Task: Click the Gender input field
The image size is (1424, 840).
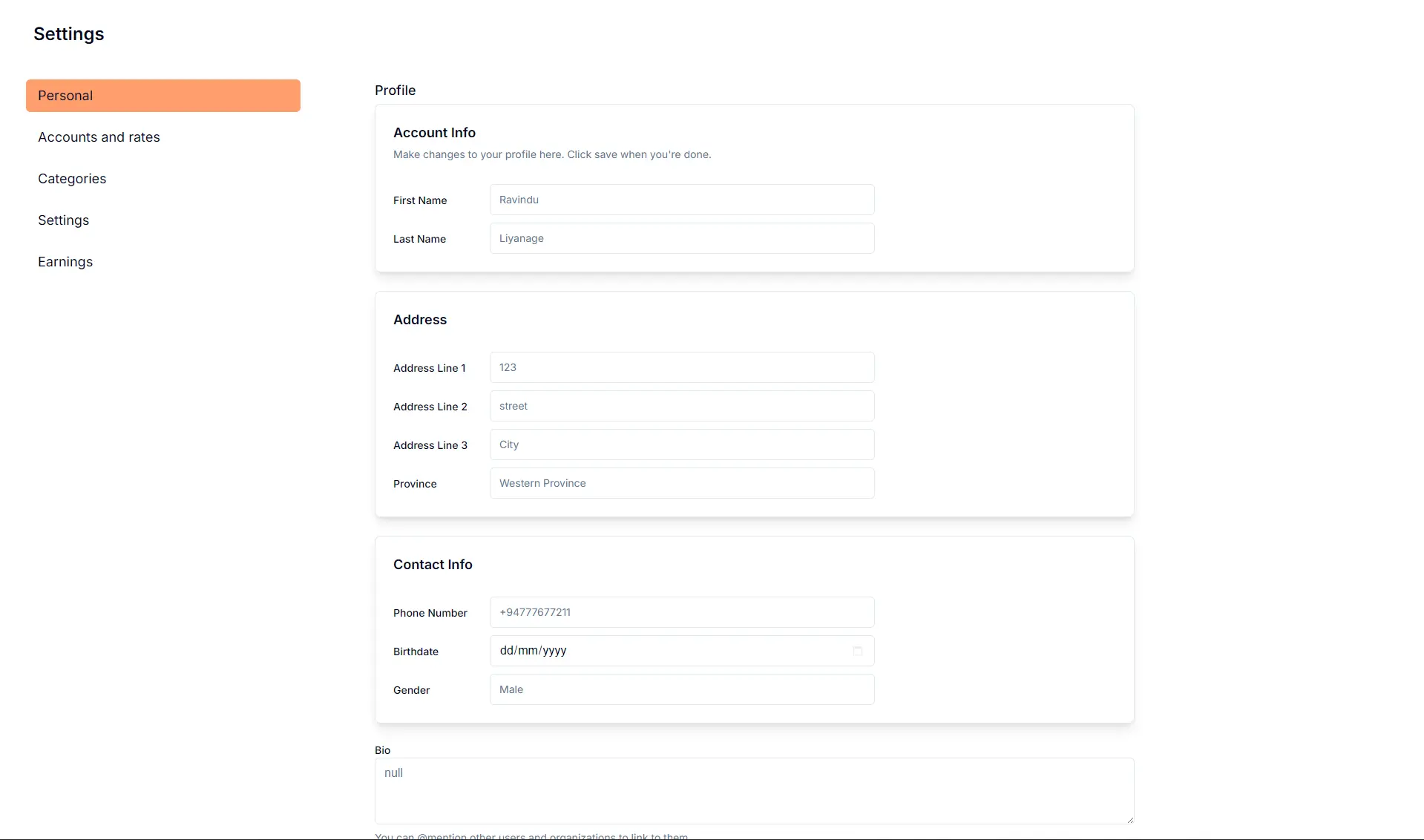Action: (681, 689)
